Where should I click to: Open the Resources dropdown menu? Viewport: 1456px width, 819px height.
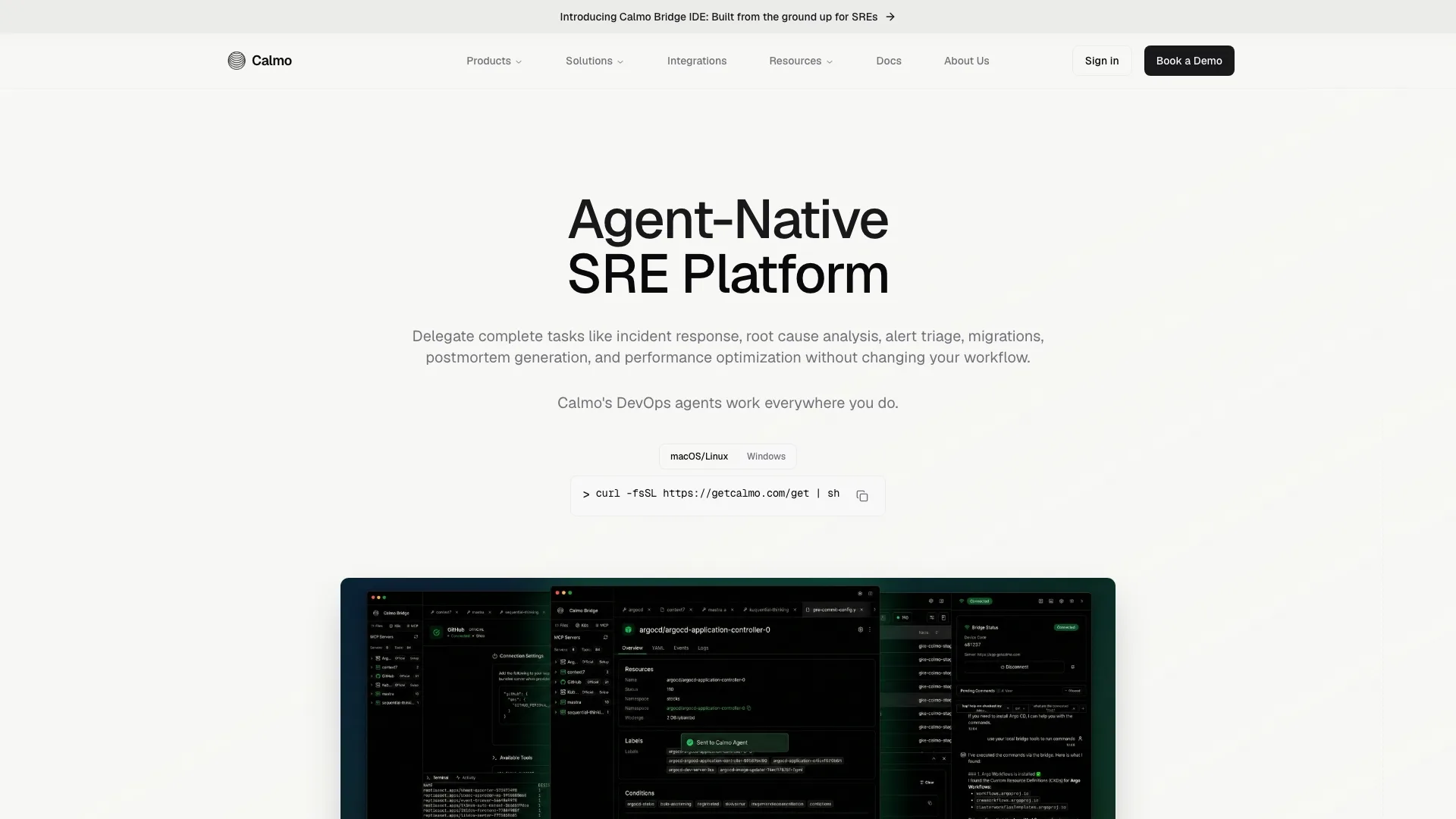click(801, 61)
